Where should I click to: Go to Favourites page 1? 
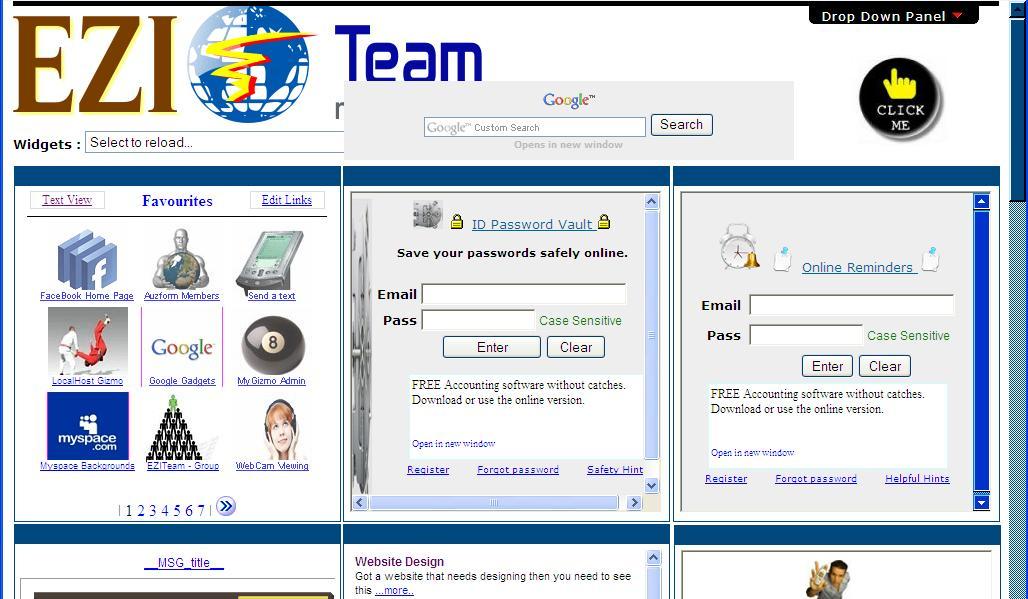(x=128, y=511)
